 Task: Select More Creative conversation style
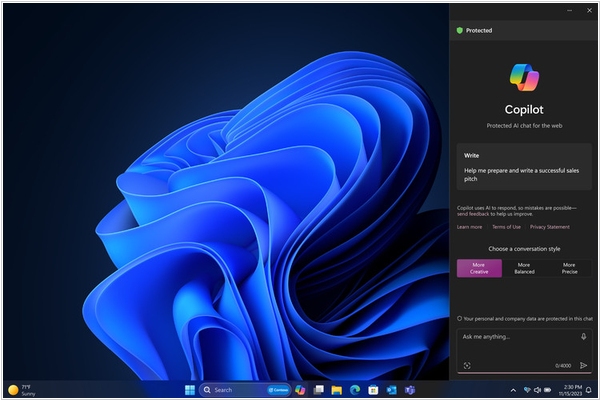479,268
